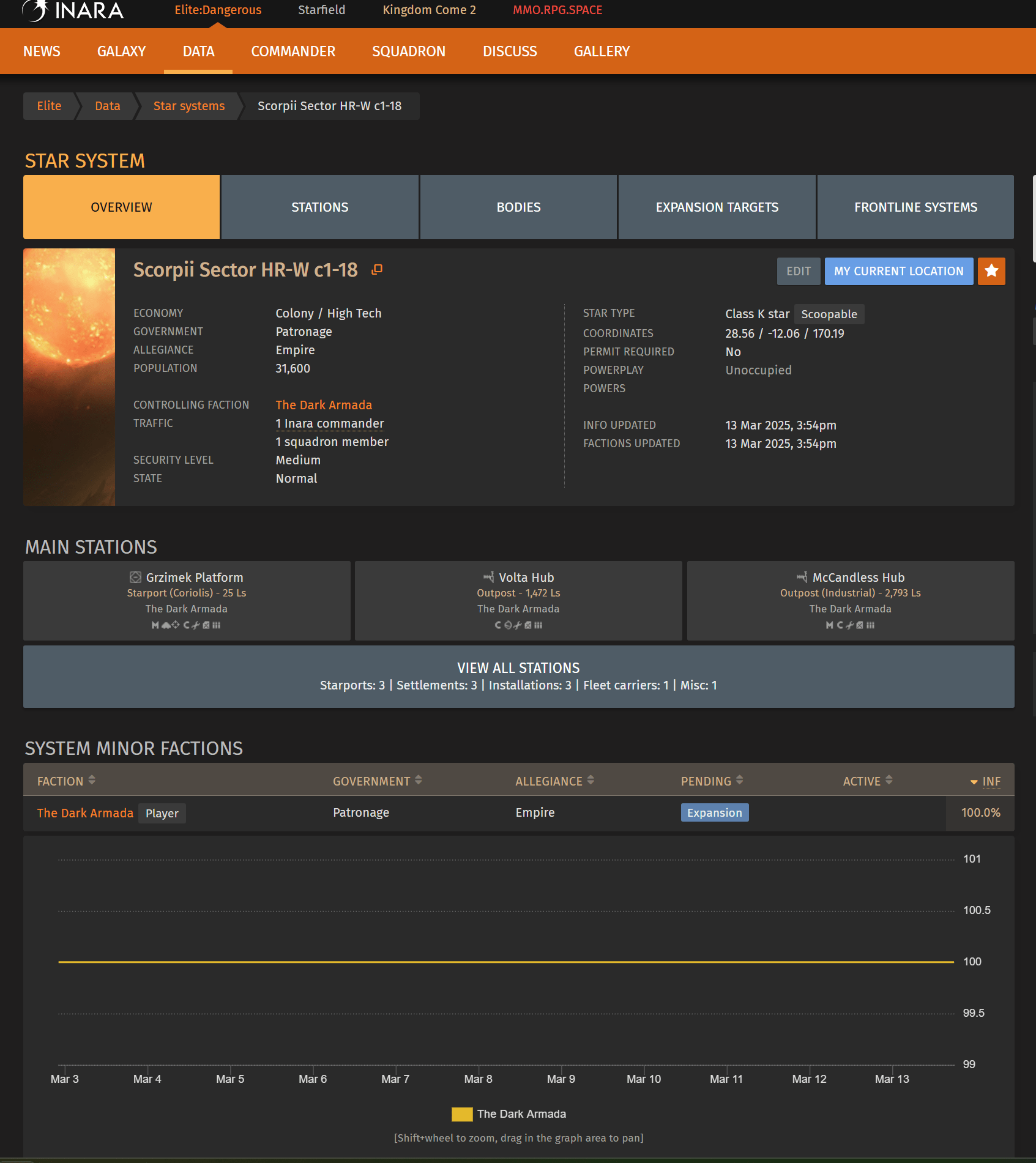Viewport: 1036px width, 1163px height.
Task: Sort table by Government column arrows
Action: (419, 780)
